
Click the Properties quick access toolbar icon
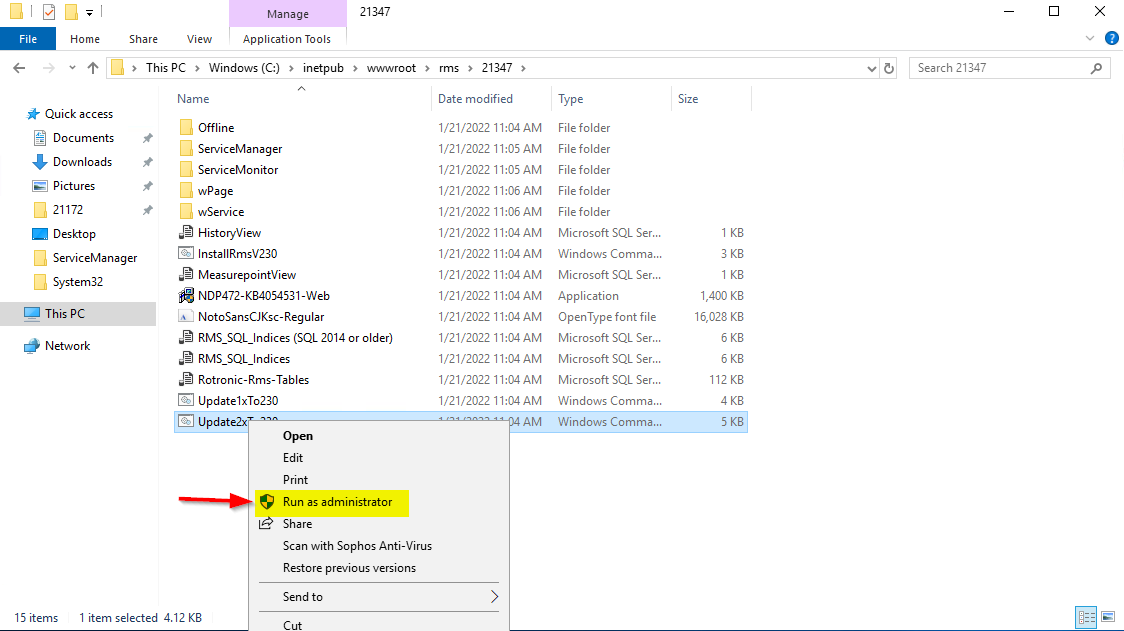click(x=49, y=12)
